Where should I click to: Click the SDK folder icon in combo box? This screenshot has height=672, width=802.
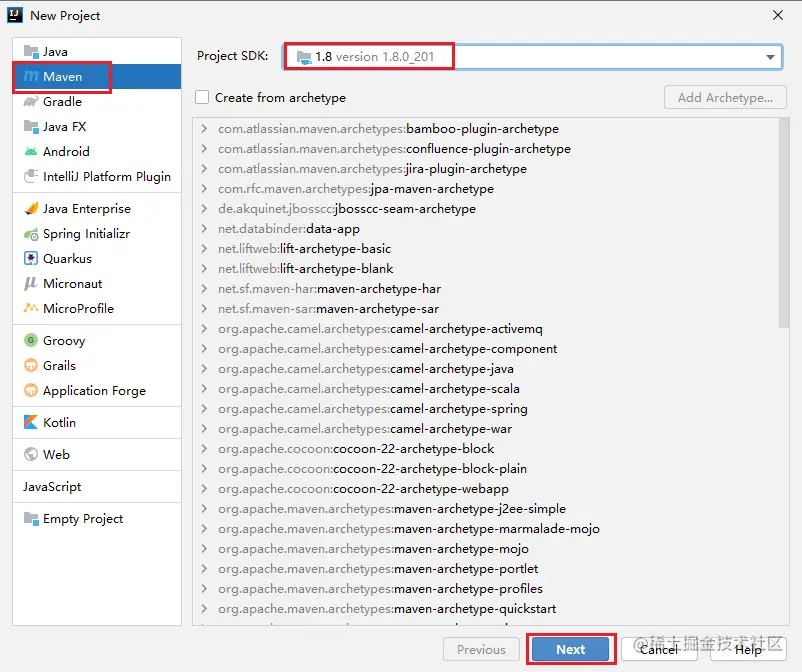point(304,57)
